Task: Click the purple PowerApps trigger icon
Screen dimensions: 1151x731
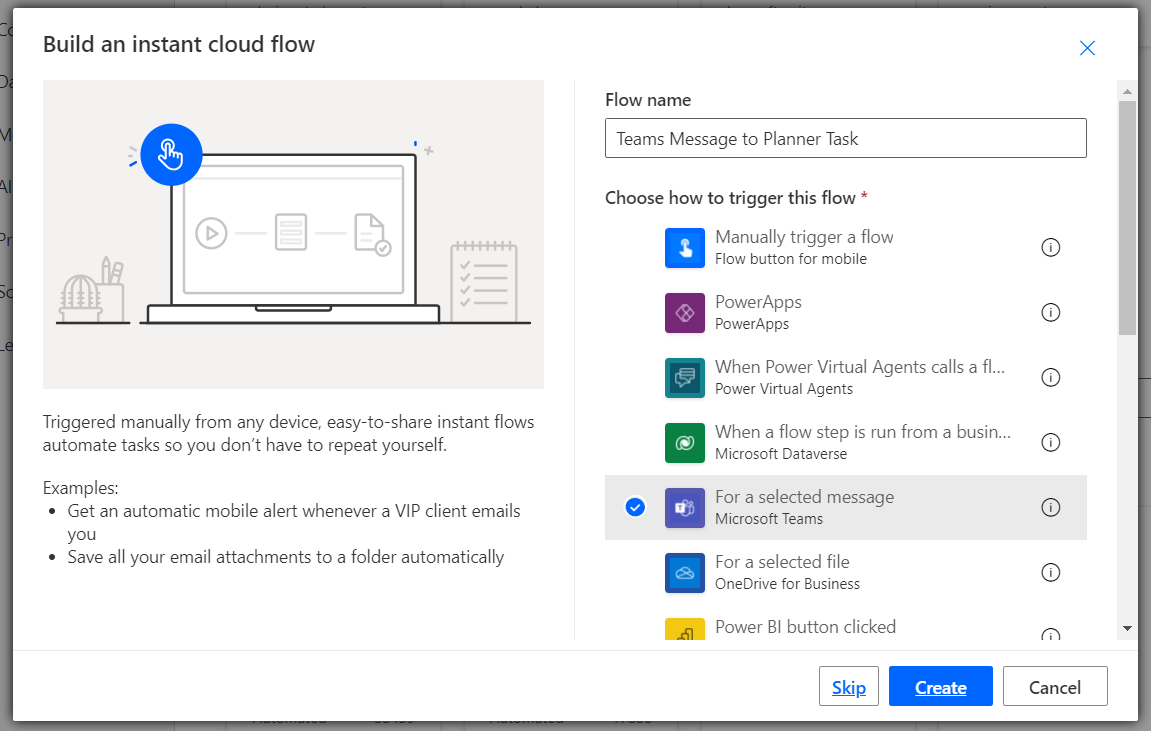Action: [x=686, y=312]
